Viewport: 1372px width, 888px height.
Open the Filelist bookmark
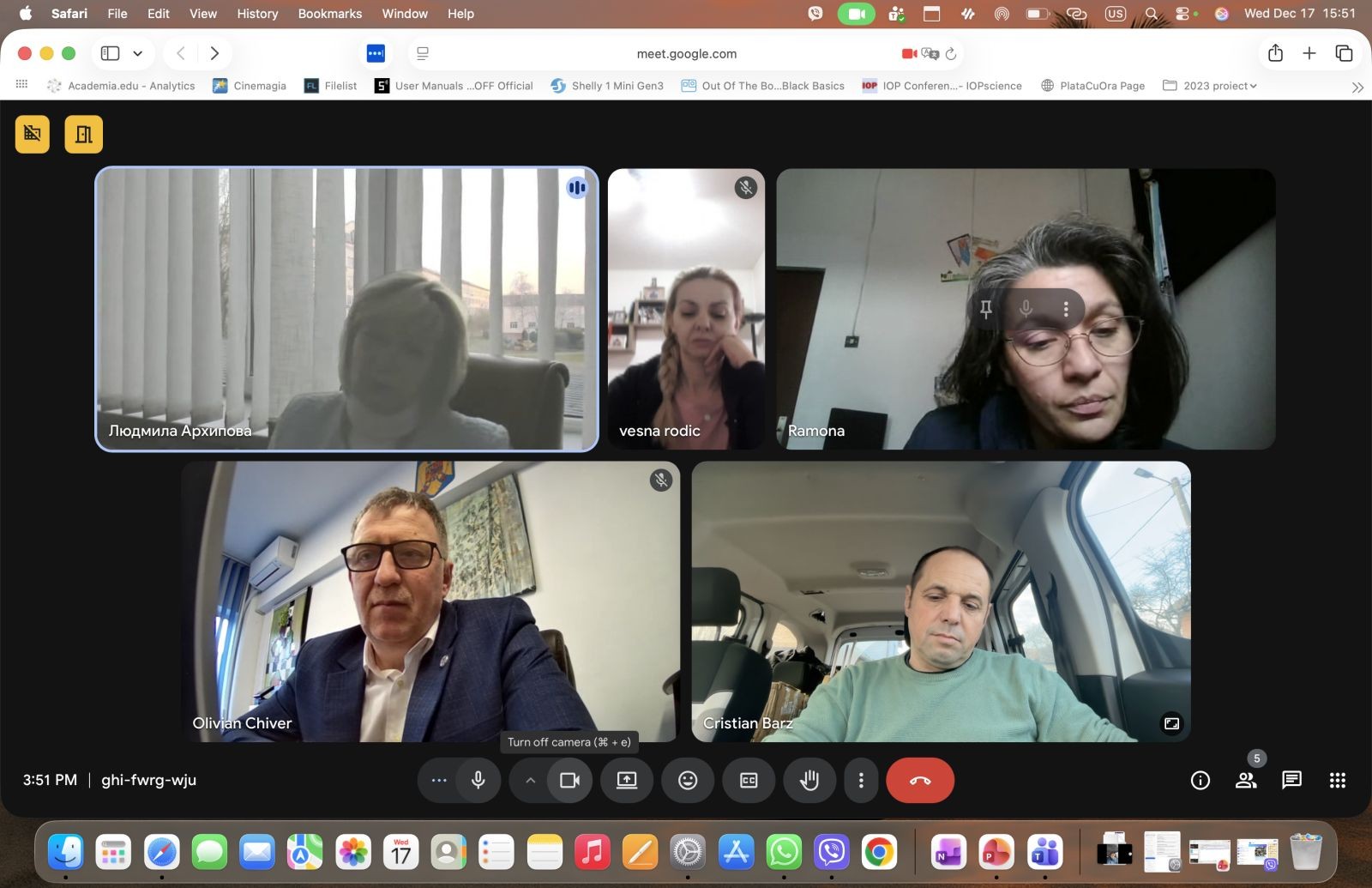(x=331, y=86)
